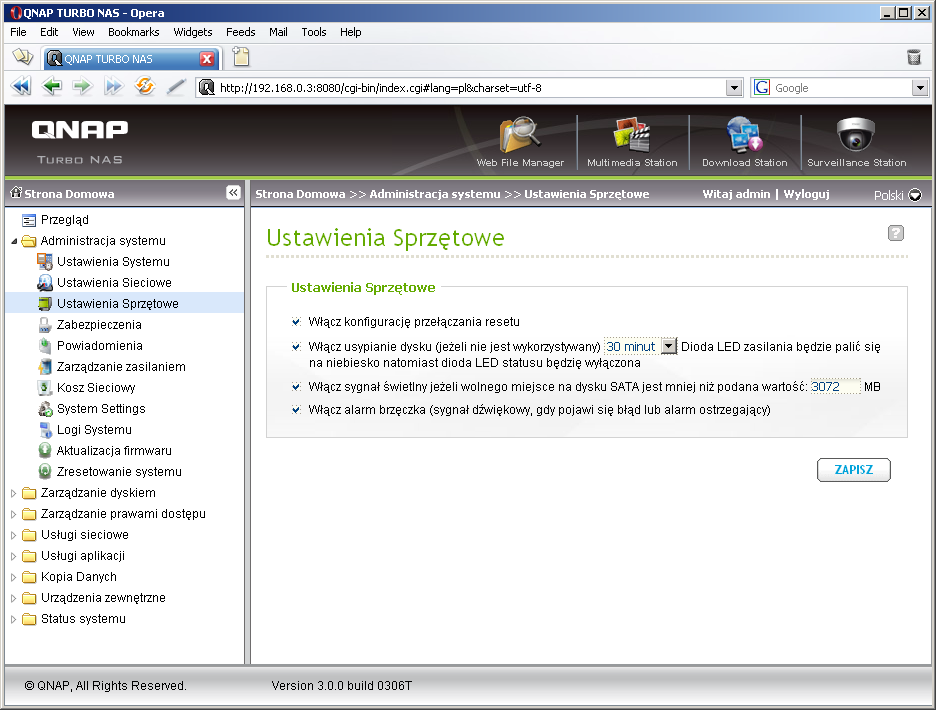Image resolution: width=936 pixels, height=710 pixels.
Task: Open the 30 minut standby time dropdown
Action: tap(641, 346)
